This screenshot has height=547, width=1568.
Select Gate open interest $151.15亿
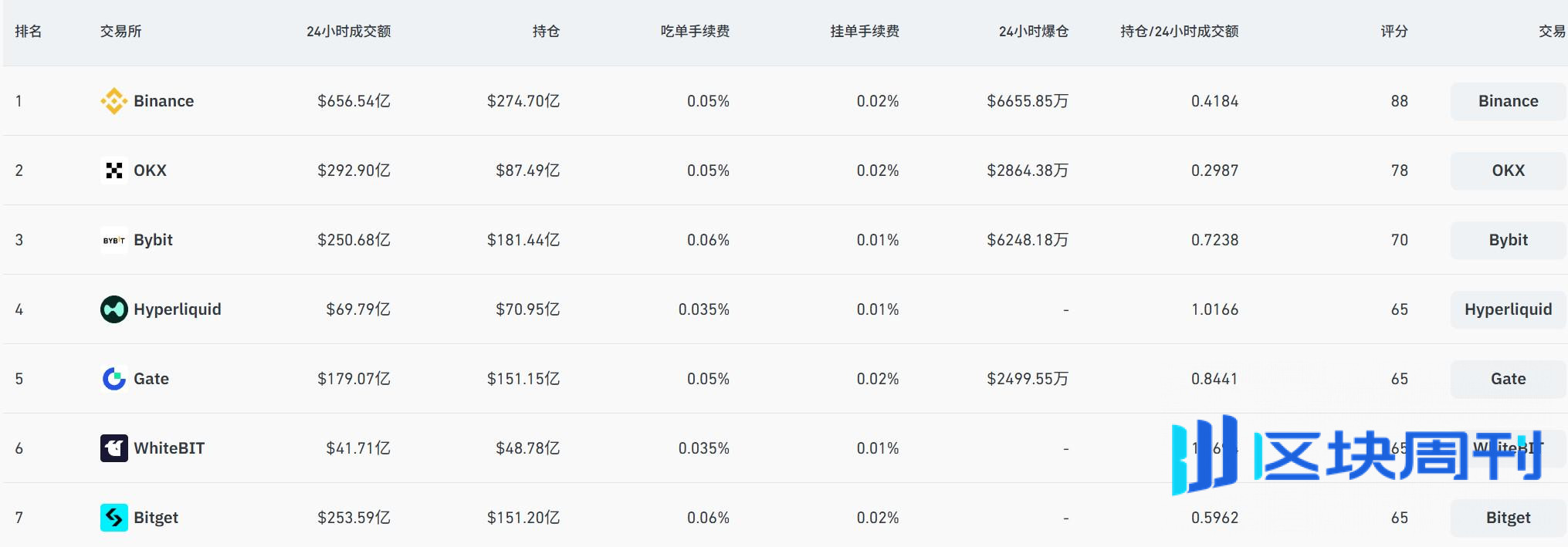[x=523, y=379]
